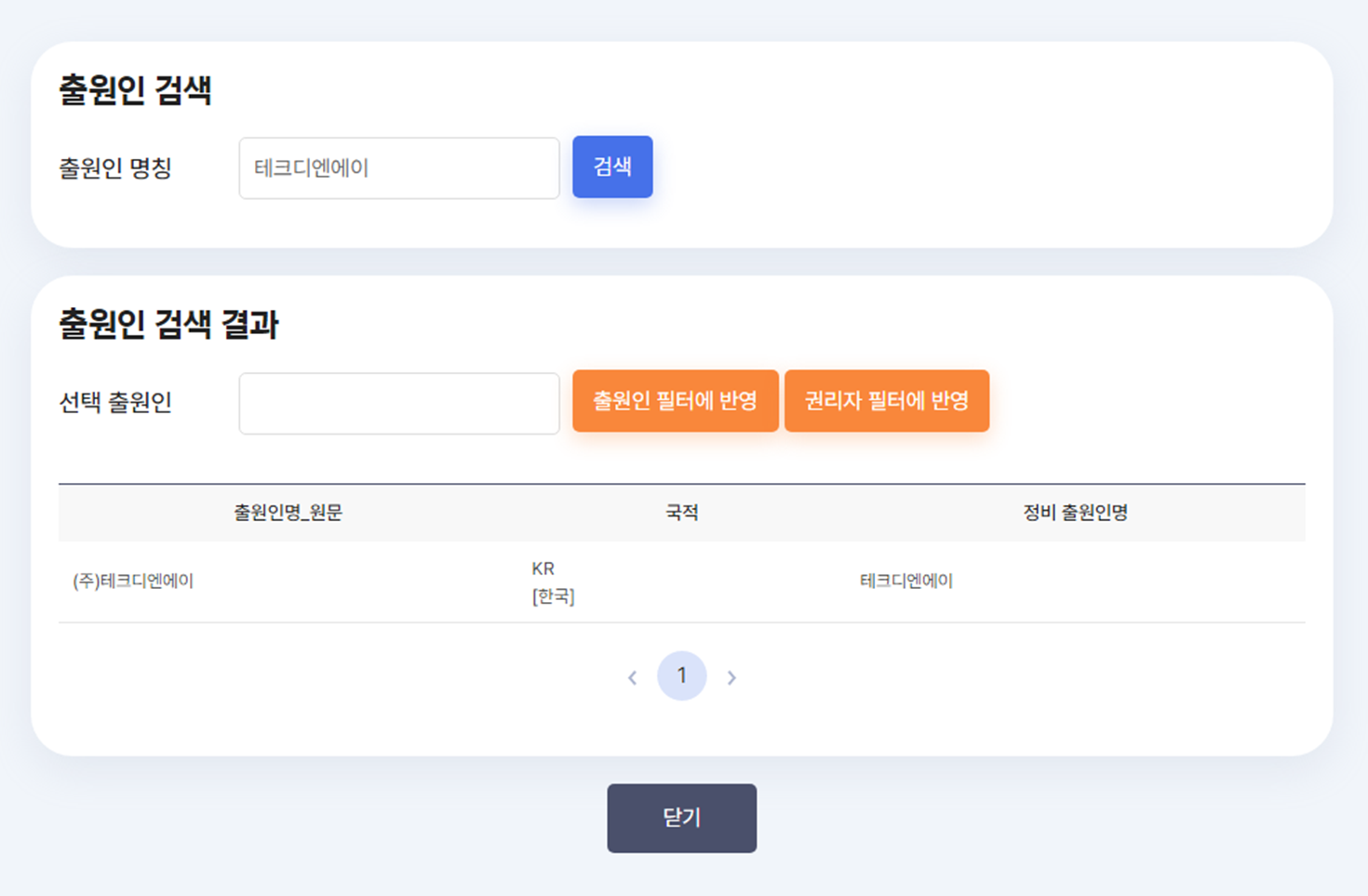
Task: Click the 정비 출원인명 column header
Action: coord(1075,513)
